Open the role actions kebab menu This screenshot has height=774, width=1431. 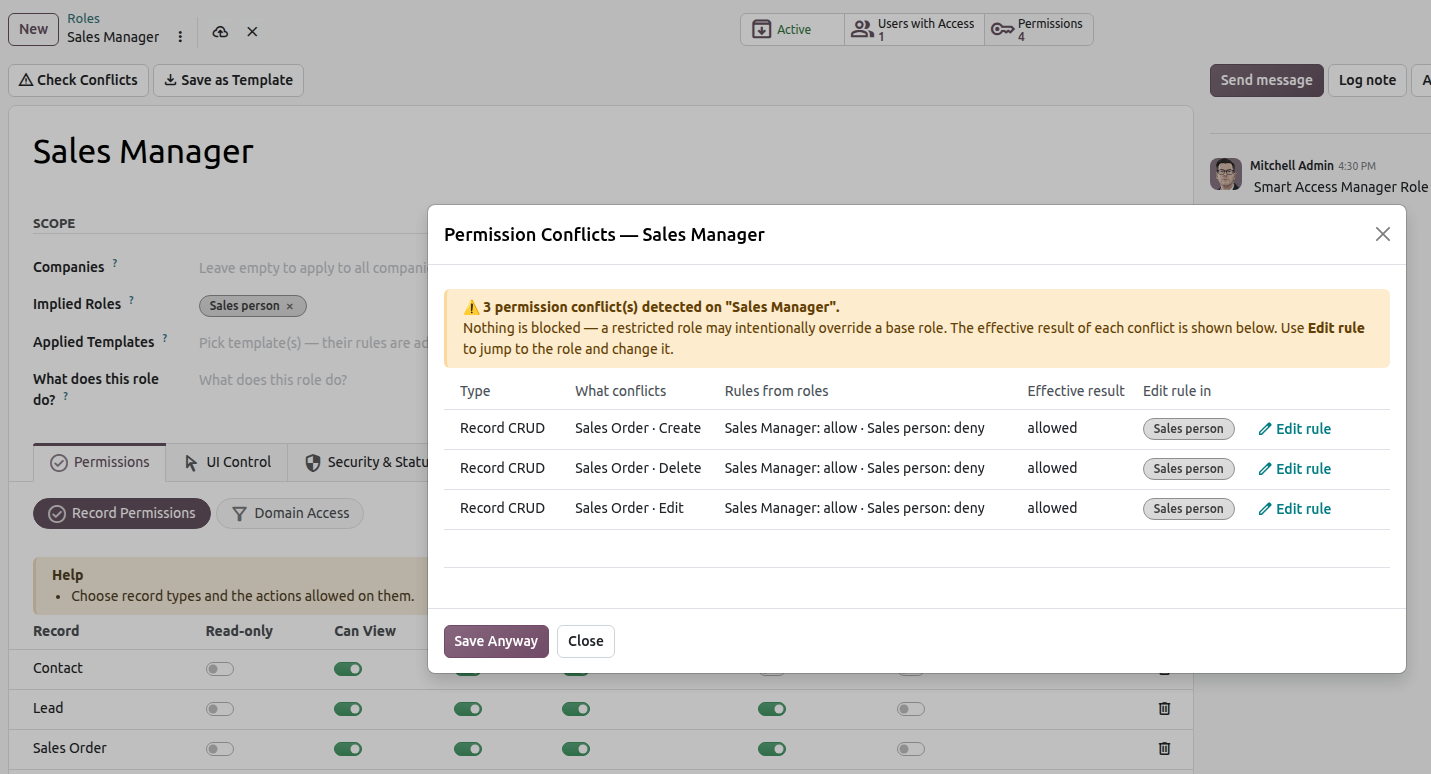[x=180, y=37]
